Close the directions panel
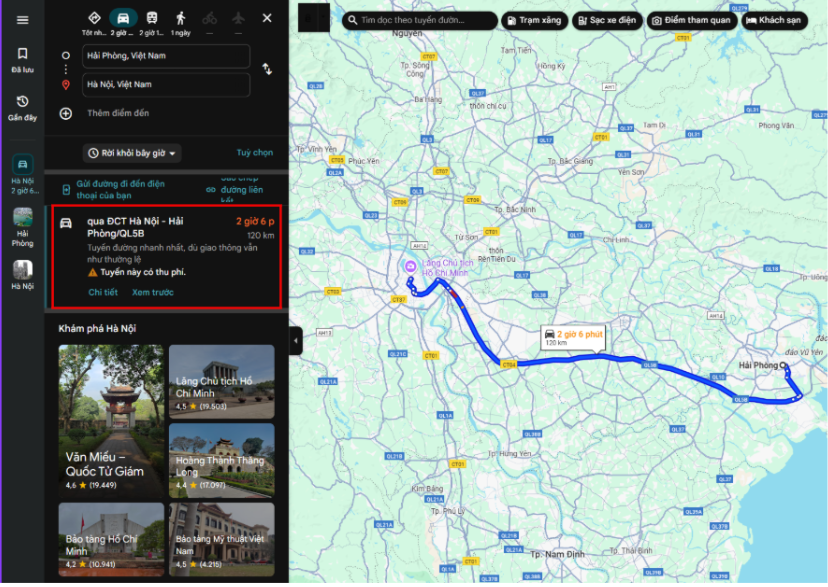The height and width of the screenshot is (587, 828). 267,18
